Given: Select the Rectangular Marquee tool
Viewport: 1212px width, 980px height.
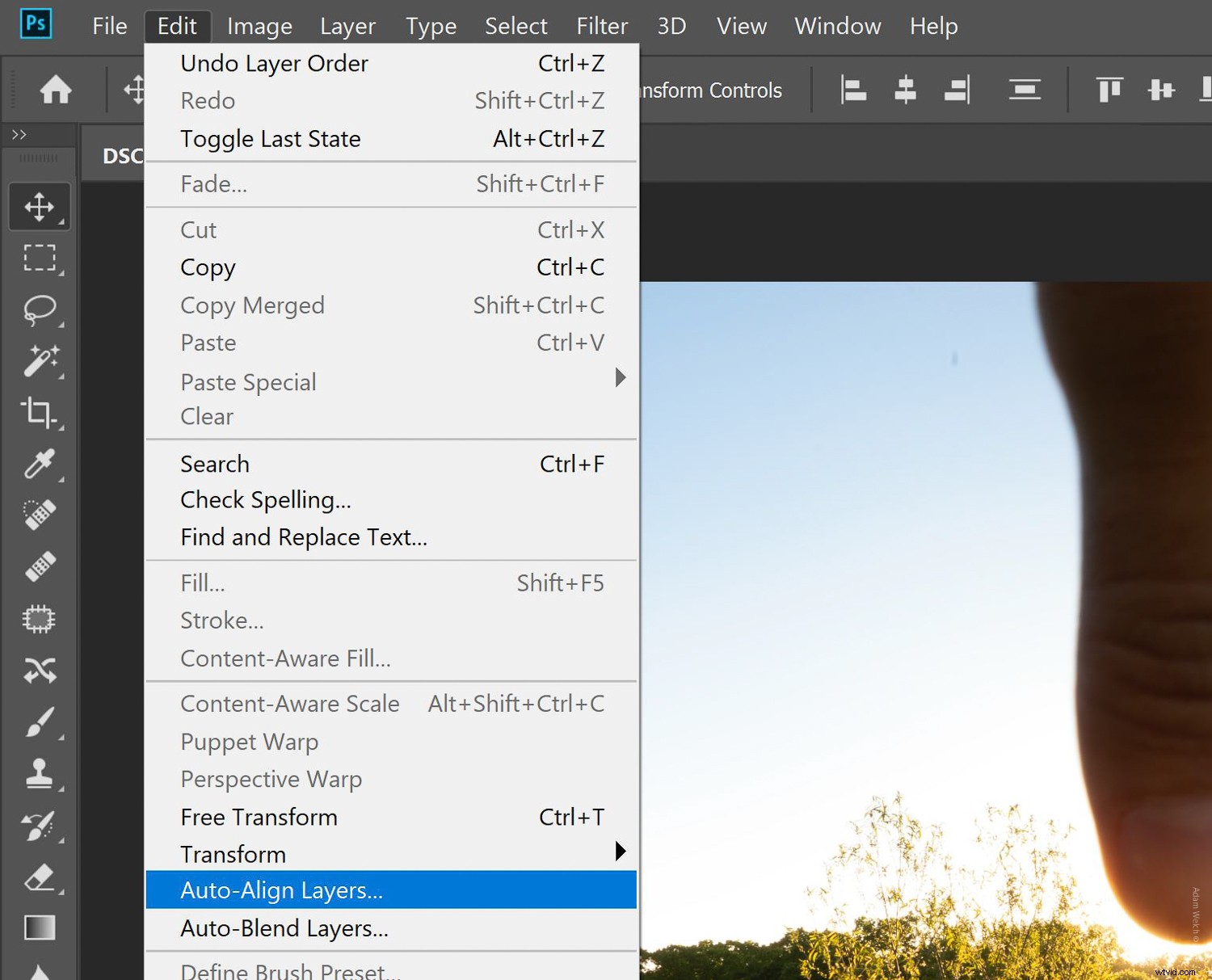Looking at the screenshot, I should pyautogui.click(x=40, y=259).
